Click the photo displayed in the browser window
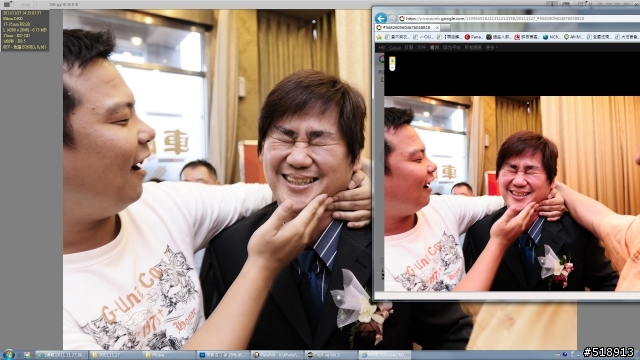The width and height of the screenshot is (640, 360). coord(512,193)
